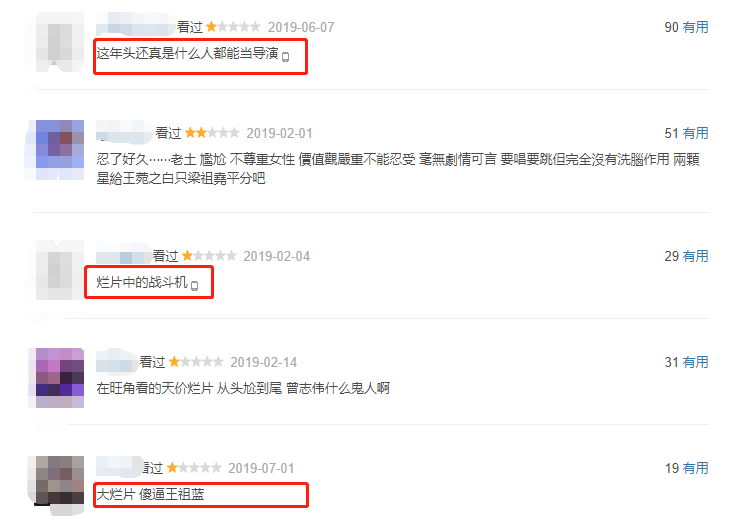The height and width of the screenshot is (523, 742).
Task: Open the blurred username beside 2019-02-14 review
Action: pos(117,361)
